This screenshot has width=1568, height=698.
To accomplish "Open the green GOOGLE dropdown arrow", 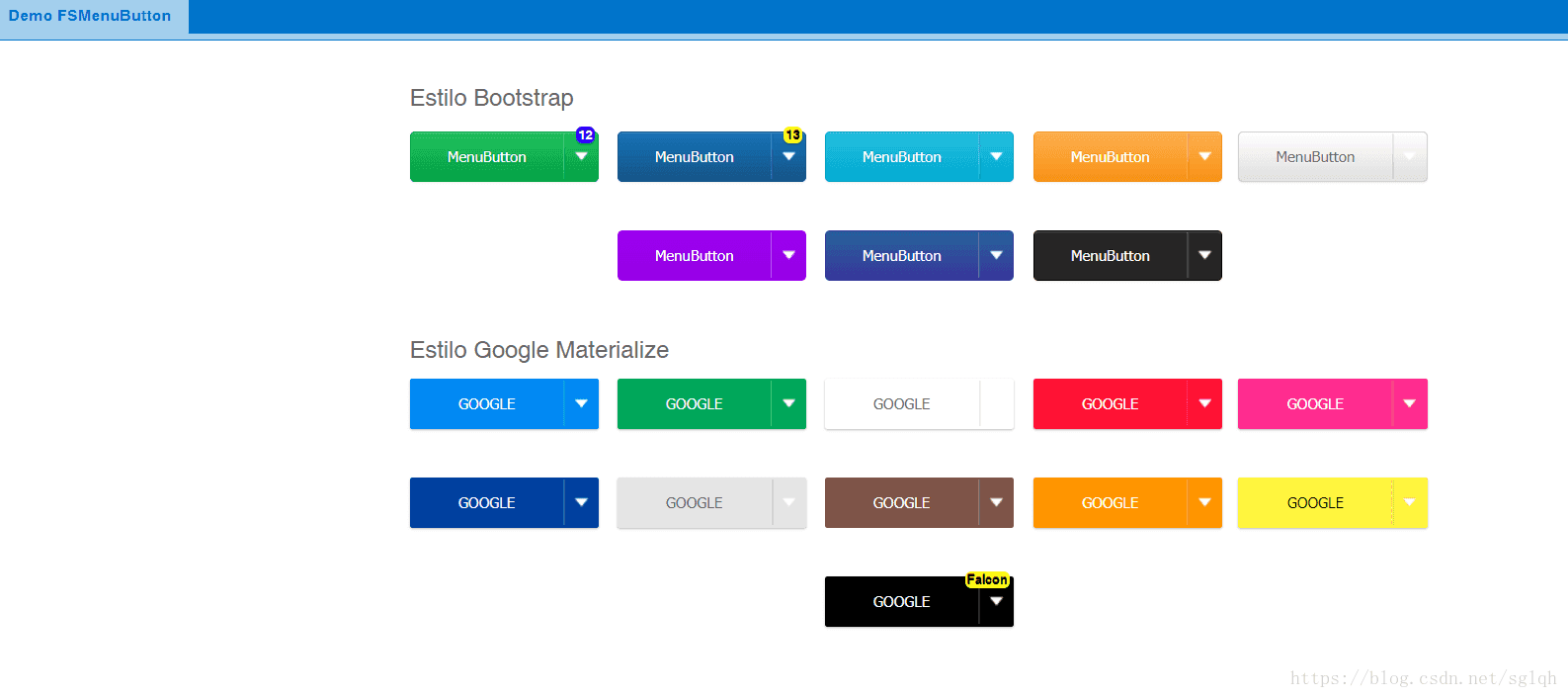I will tap(788, 404).
